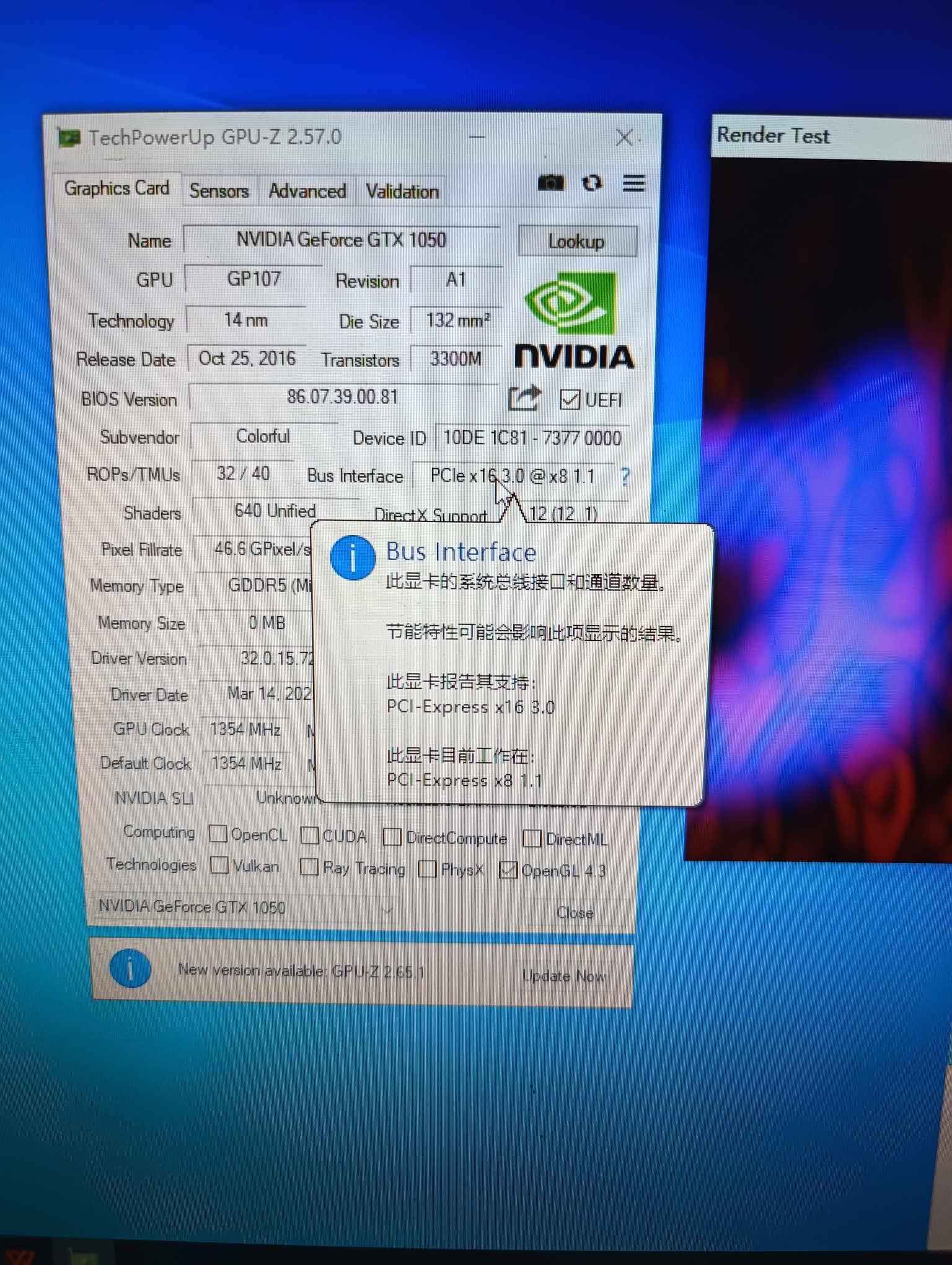Toggle the OpenCL checkbox
The height and width of the screenshot is (1265, 952).
[x=218, y=834]
